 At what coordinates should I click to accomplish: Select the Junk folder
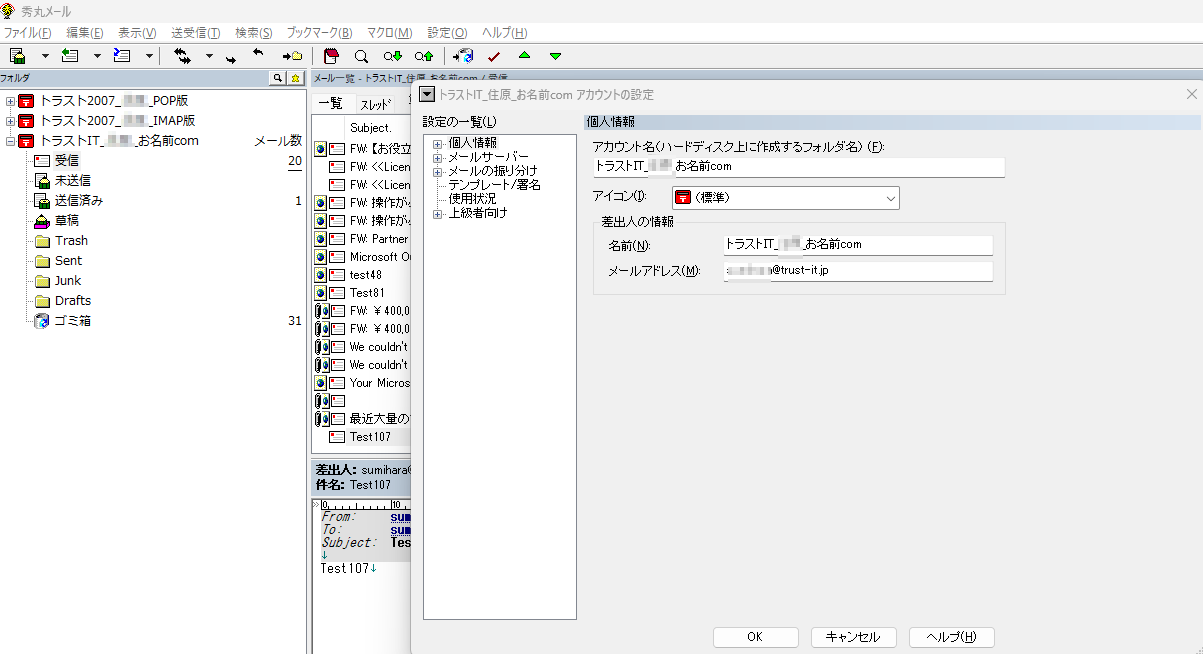[68, 281]
